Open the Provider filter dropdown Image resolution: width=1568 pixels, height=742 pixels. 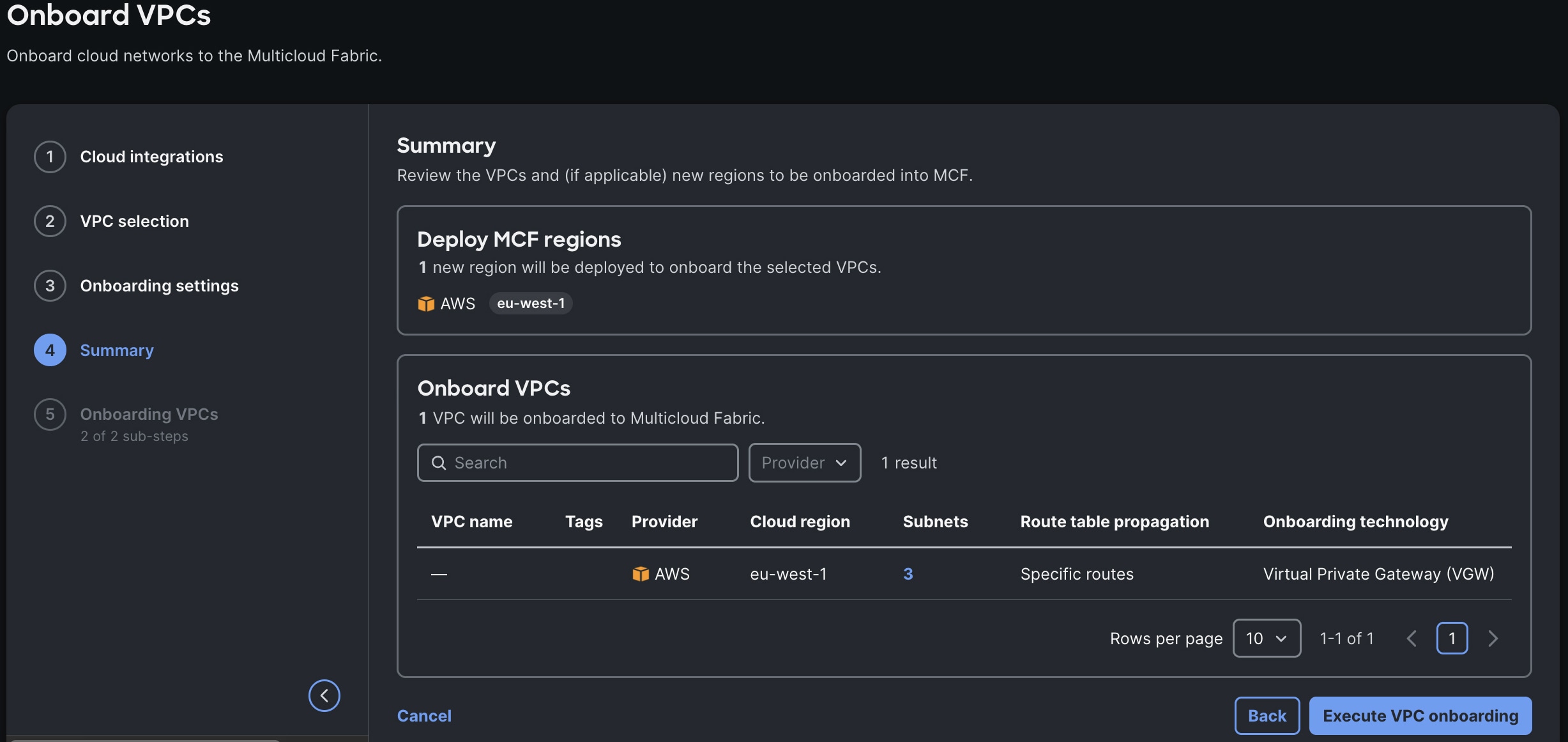point(805,463)
